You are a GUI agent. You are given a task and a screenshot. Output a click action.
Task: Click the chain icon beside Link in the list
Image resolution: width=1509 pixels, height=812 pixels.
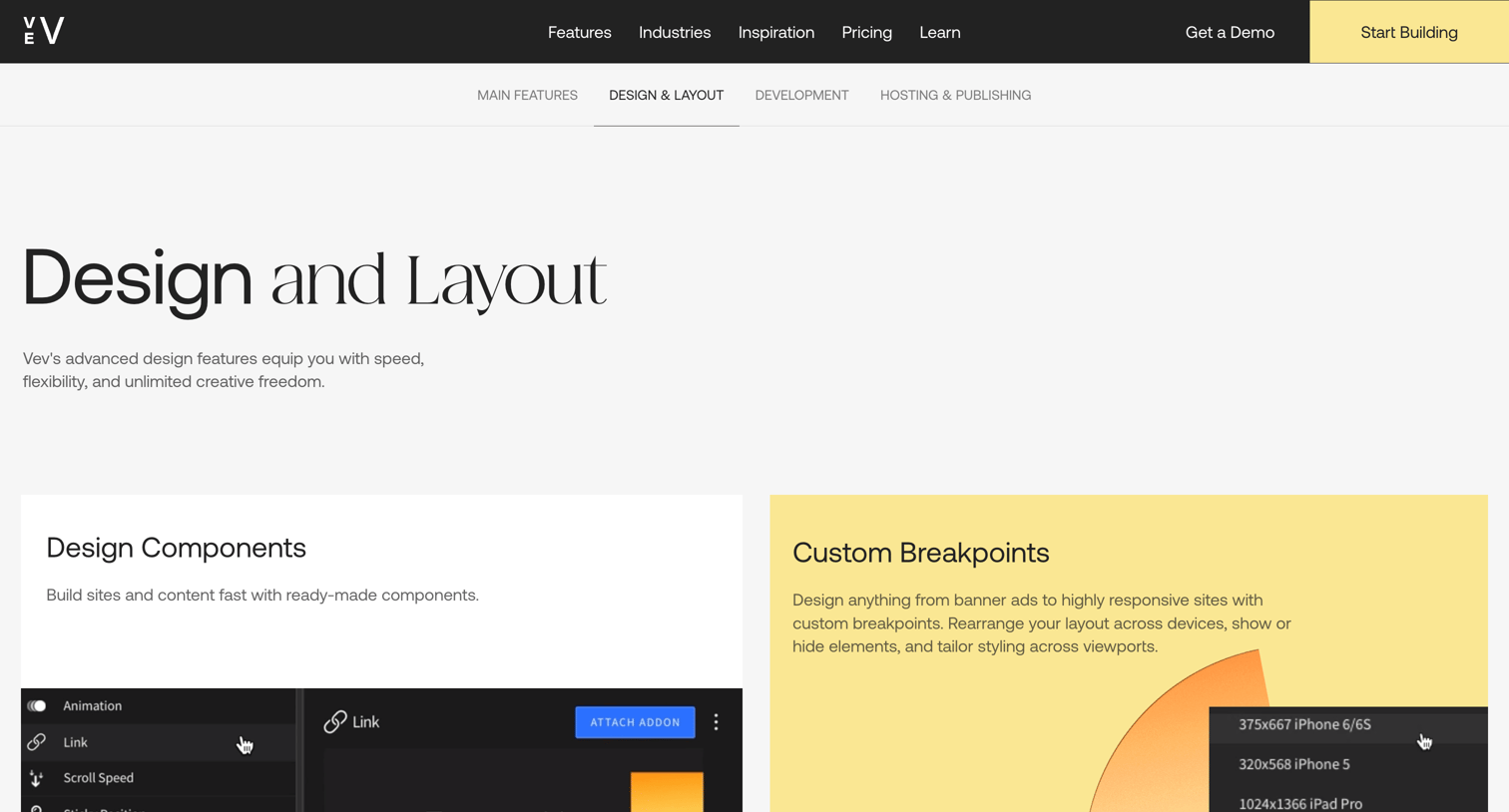tap(37, 742)
